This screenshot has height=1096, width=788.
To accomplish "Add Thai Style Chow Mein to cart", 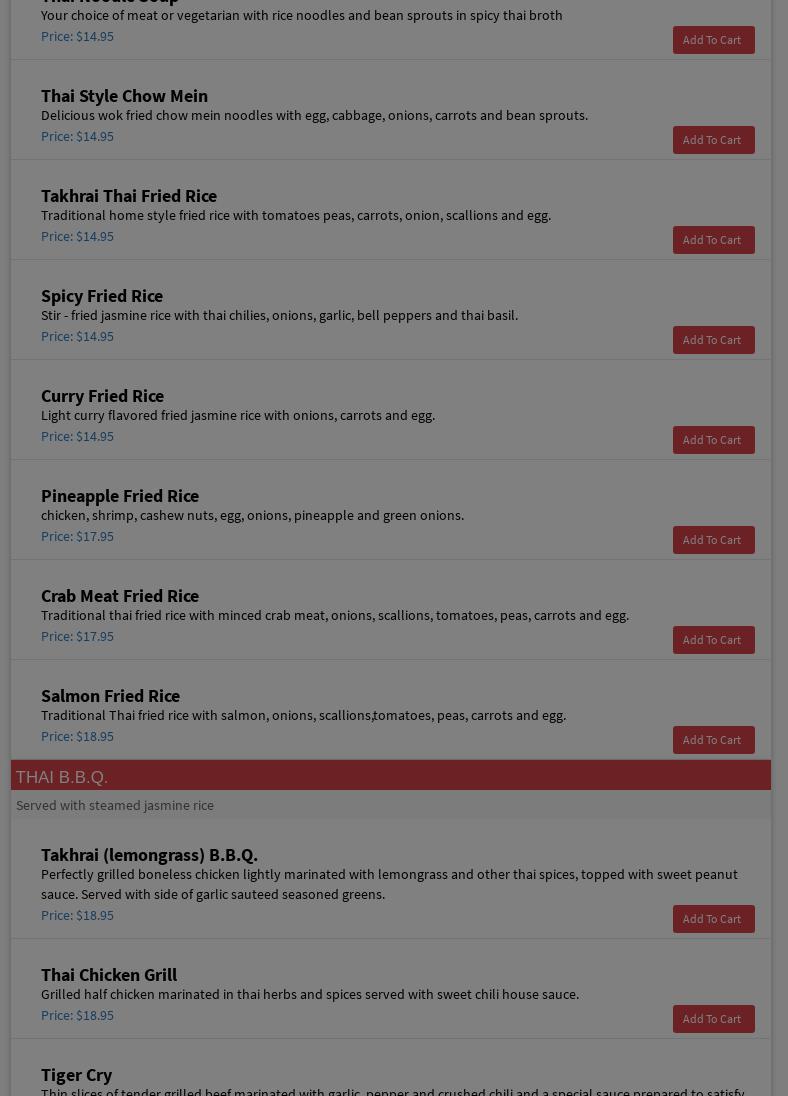I will 713,140.
